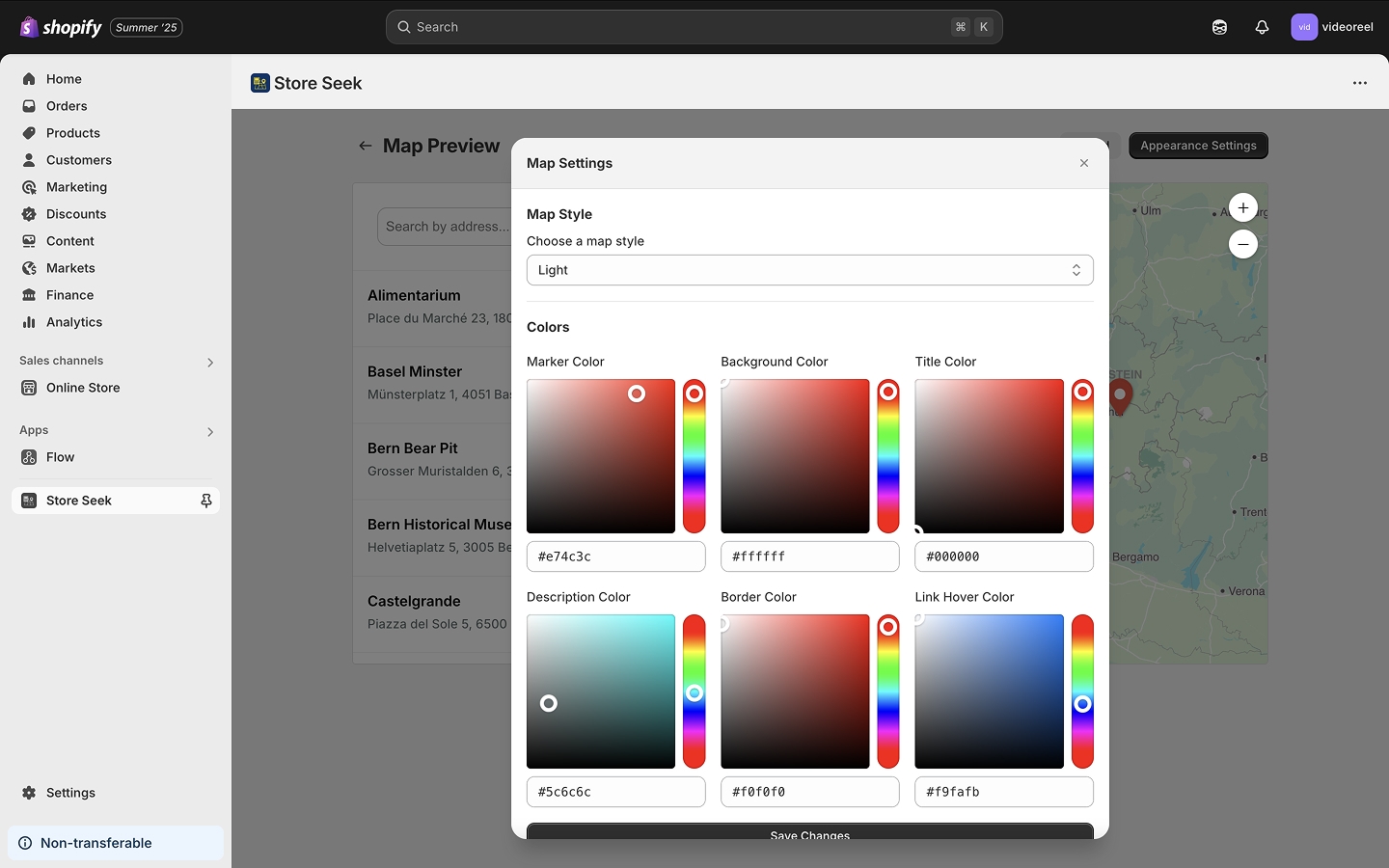Image resolution: width=1389 pixels, height=868 pixels.
Task: Click the back arrow beside Map Preview
Action: pos(366,146)
